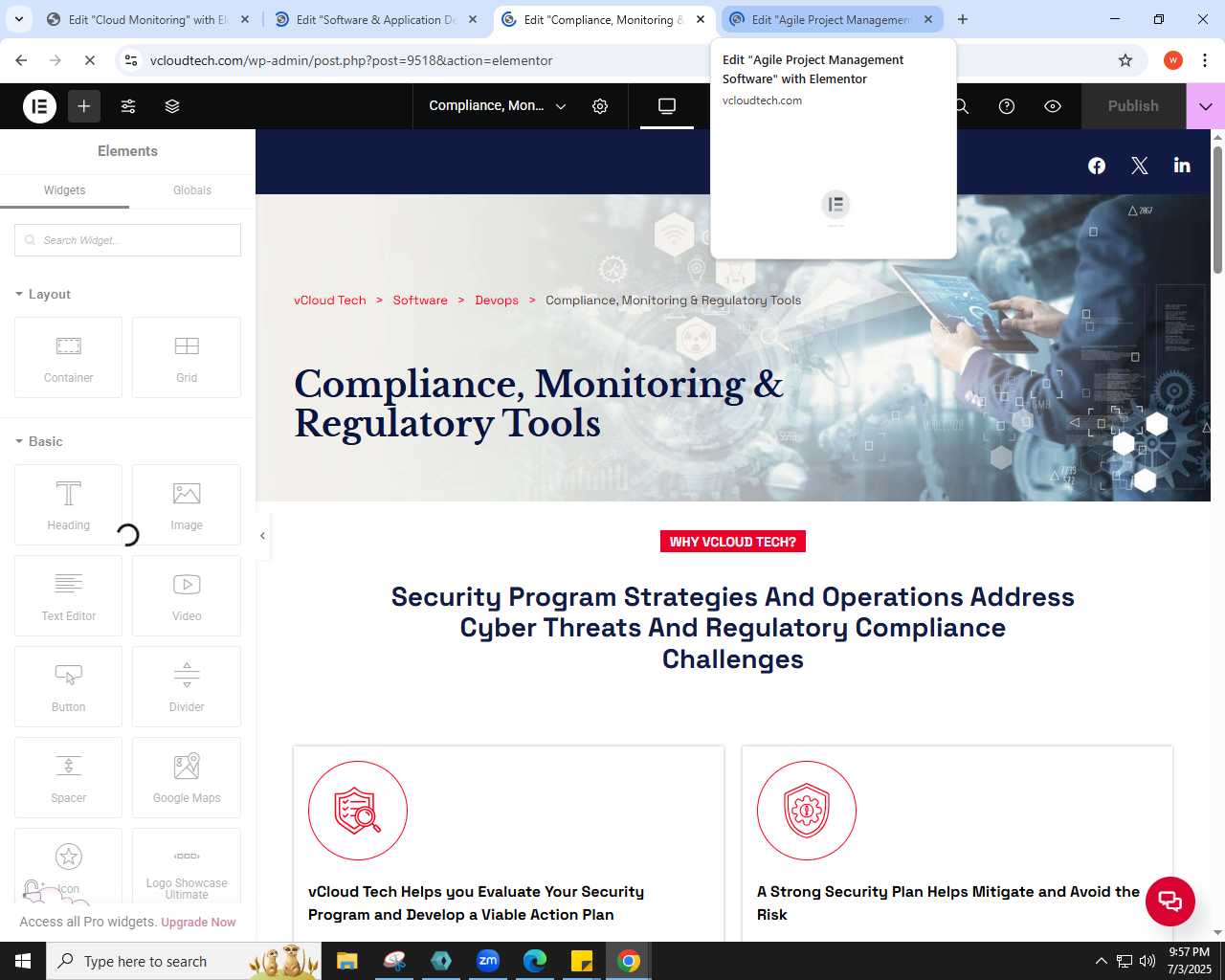Collapse the Elements panel arrow
This screenshot has width=1225, height=980.
pos(262,536)
